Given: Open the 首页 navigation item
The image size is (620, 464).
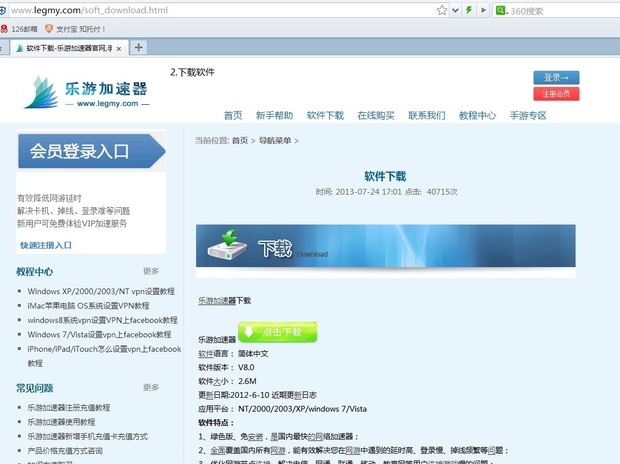Looking at the screenshot, I should (233, 116).
